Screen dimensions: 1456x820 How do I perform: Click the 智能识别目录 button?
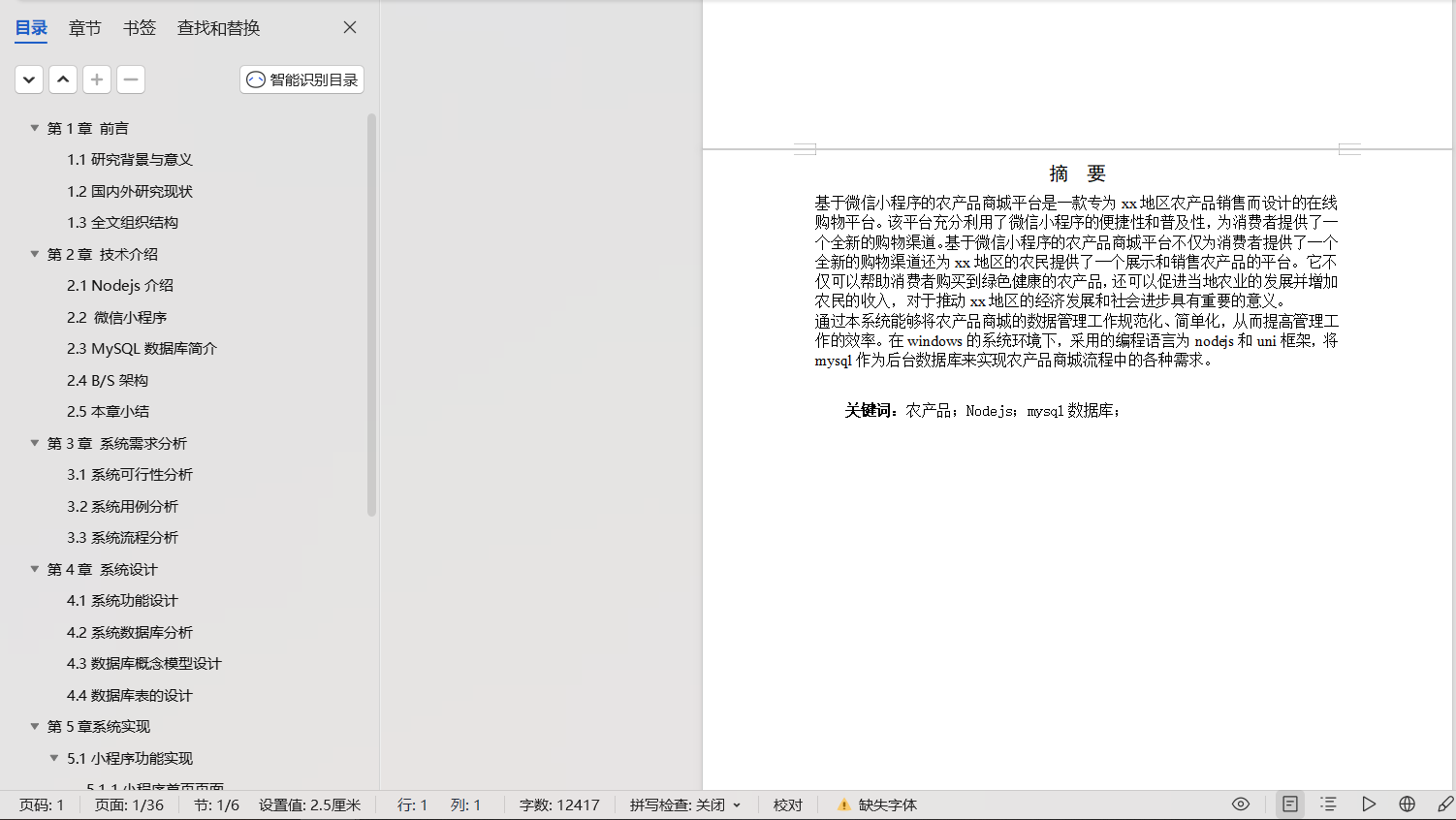click(301, 79)
